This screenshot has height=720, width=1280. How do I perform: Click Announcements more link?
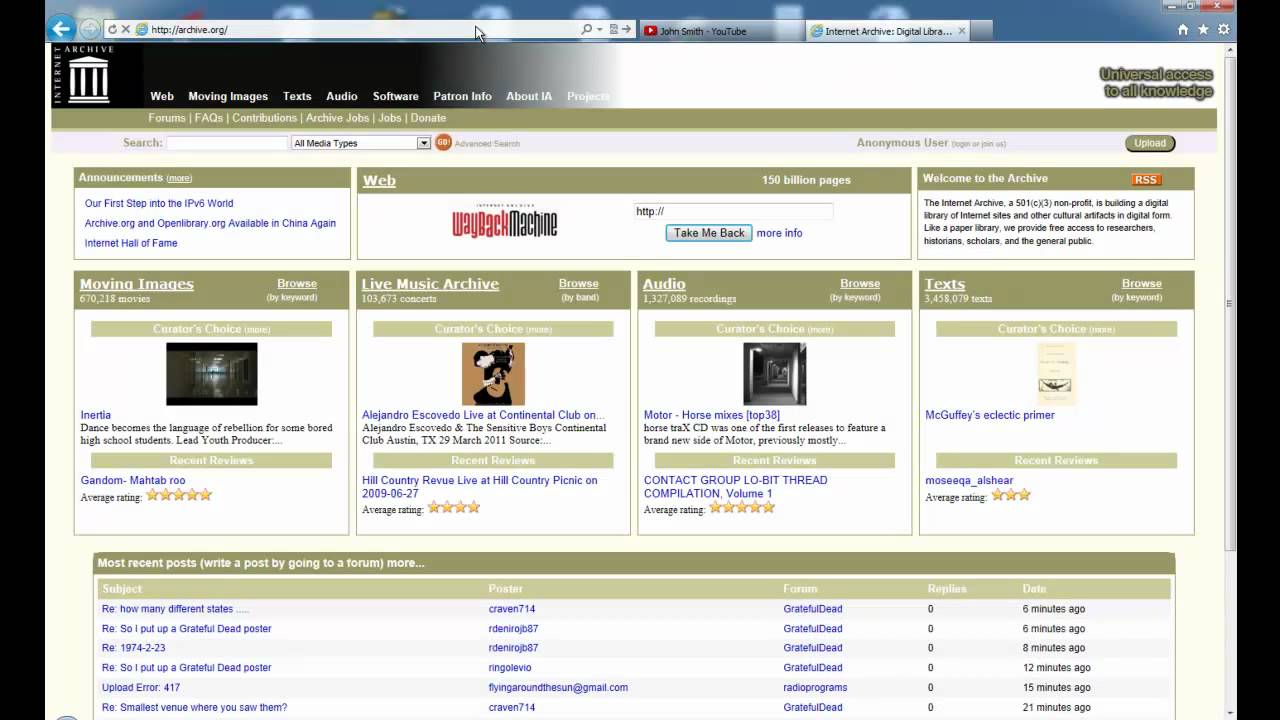point(179,178)
